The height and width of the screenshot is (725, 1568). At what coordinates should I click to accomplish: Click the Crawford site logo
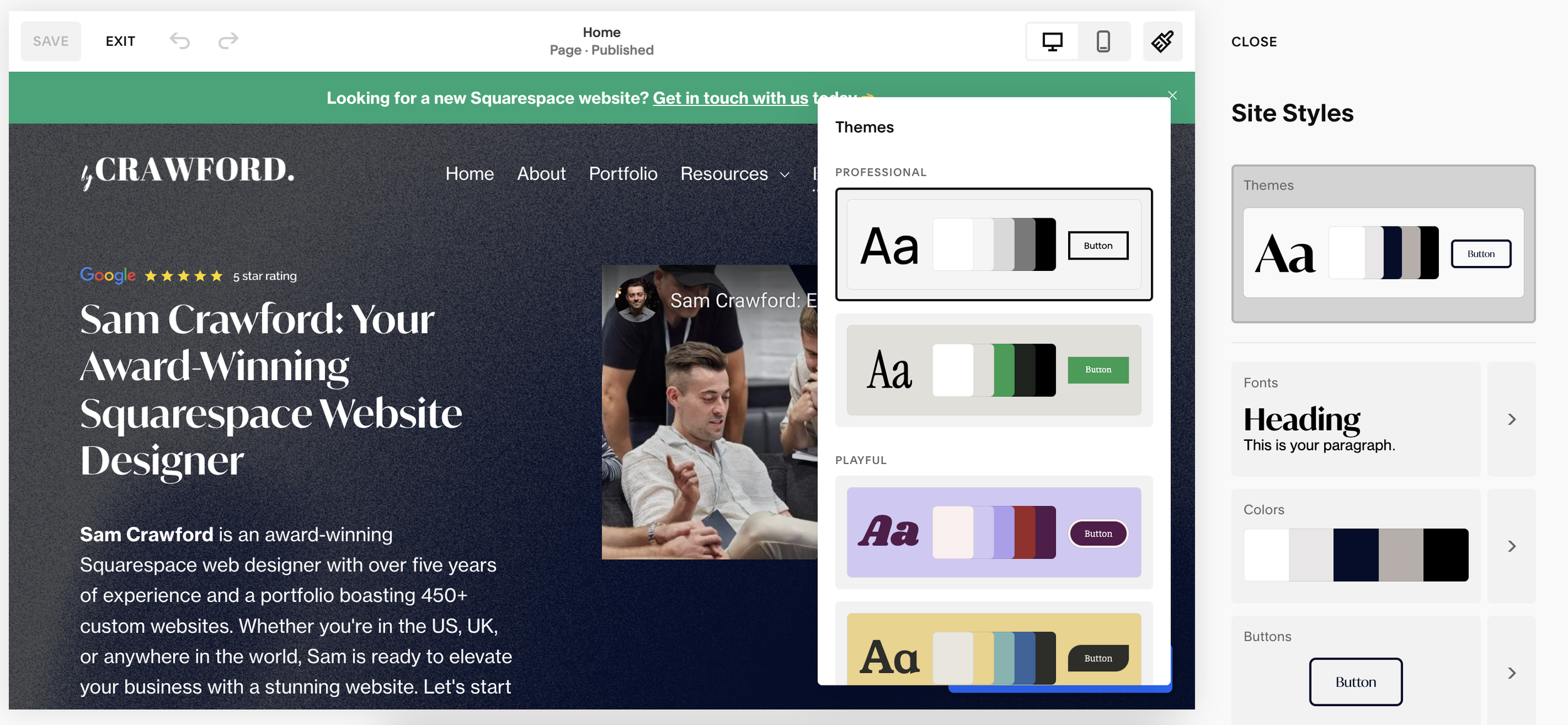point(188,171)
